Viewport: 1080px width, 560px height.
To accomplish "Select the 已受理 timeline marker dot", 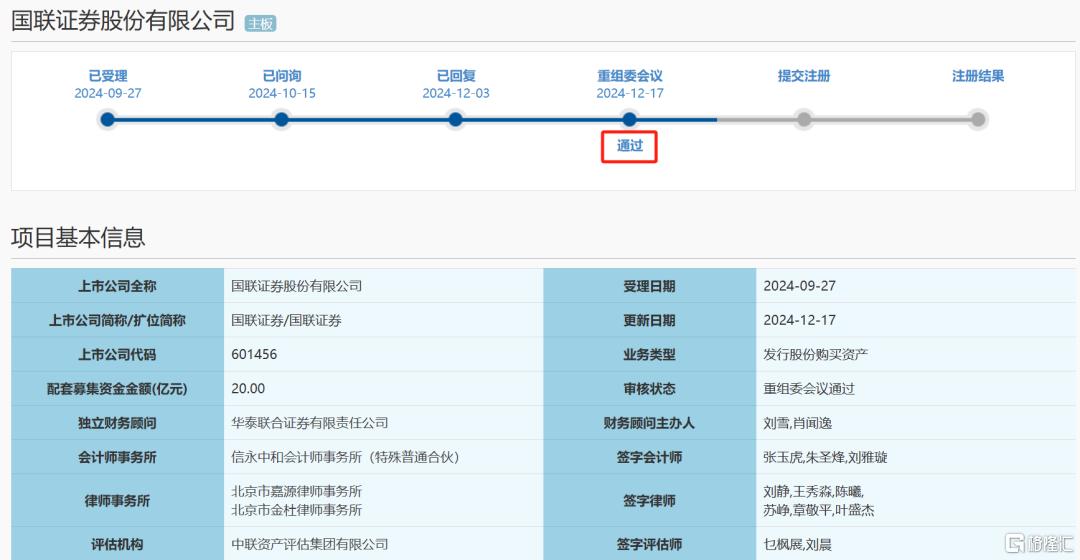I will point(107,120).
